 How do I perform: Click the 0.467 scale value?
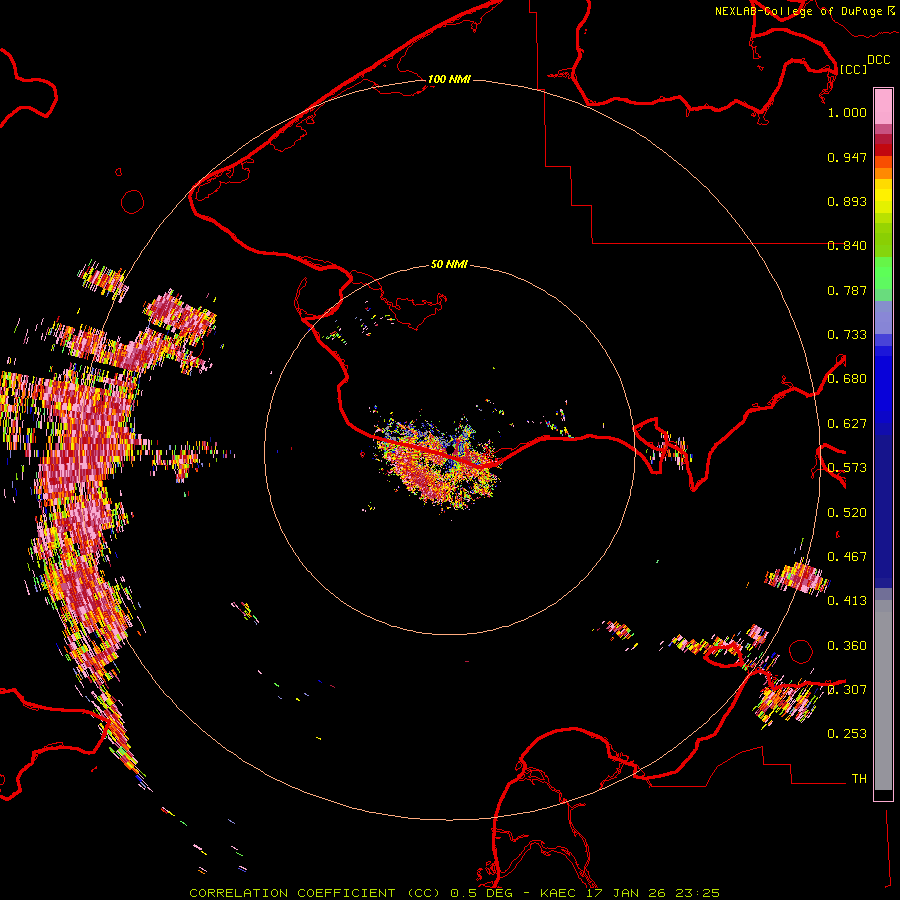847,557
